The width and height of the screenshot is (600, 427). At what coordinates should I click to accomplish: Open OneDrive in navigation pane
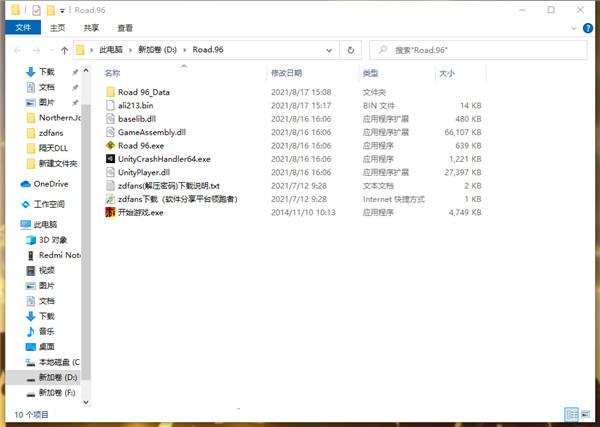(44, 184)
